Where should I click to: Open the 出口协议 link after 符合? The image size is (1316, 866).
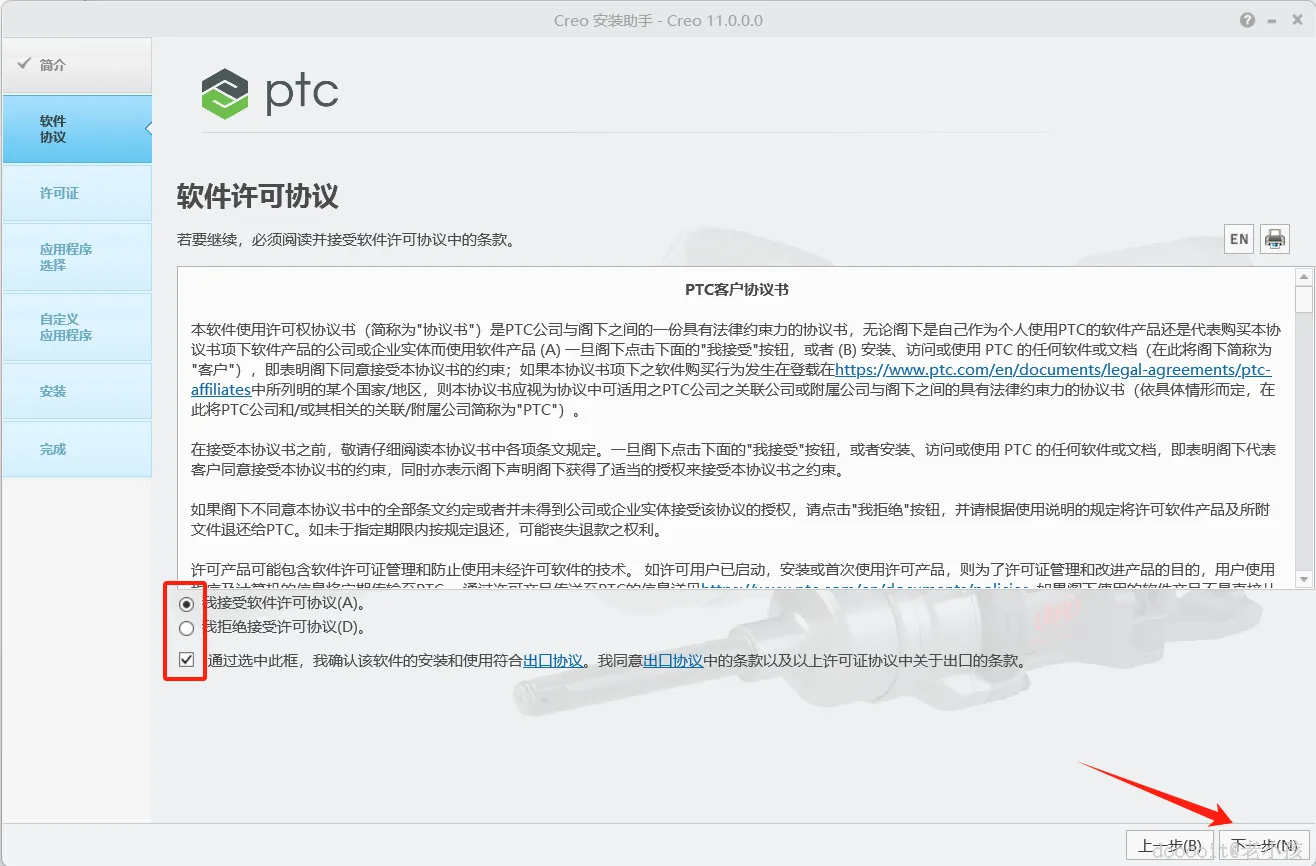coord(553,660)
